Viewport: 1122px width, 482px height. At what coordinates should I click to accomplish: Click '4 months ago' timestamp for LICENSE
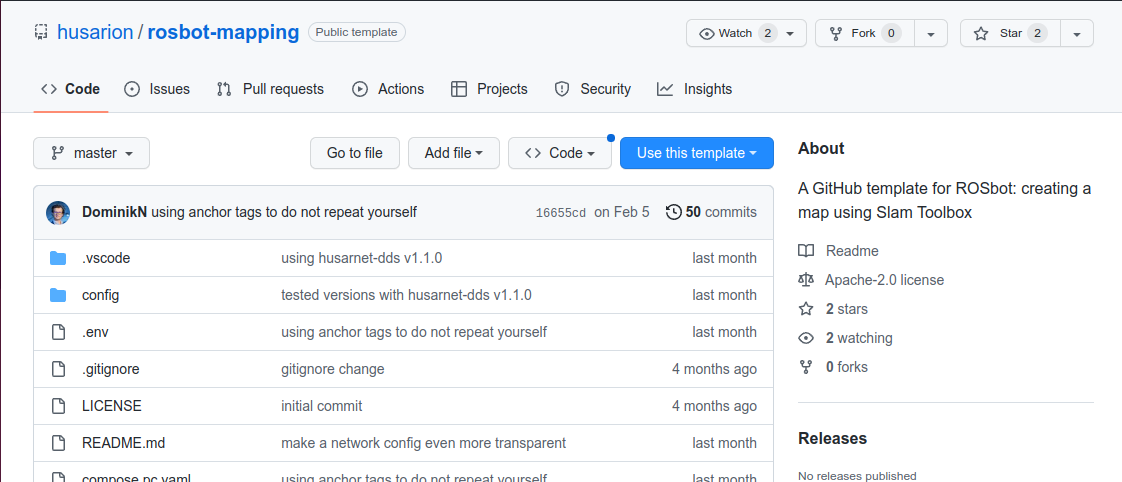click(x=714, y=406)
